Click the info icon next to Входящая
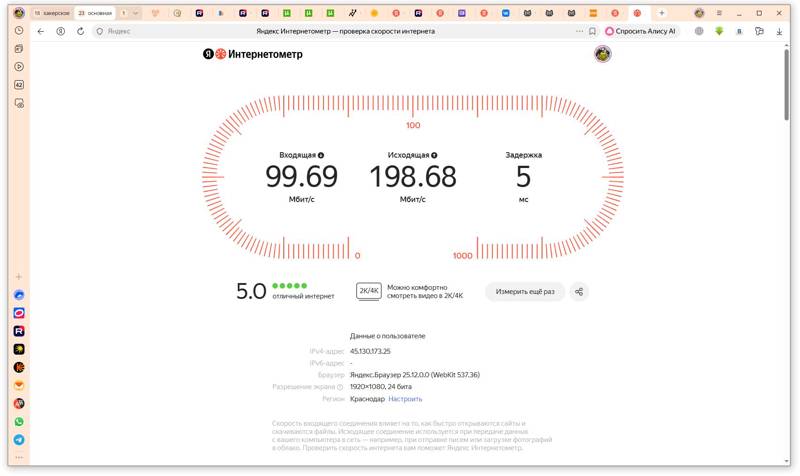This screenshot has height=476, width=800. 321,156
